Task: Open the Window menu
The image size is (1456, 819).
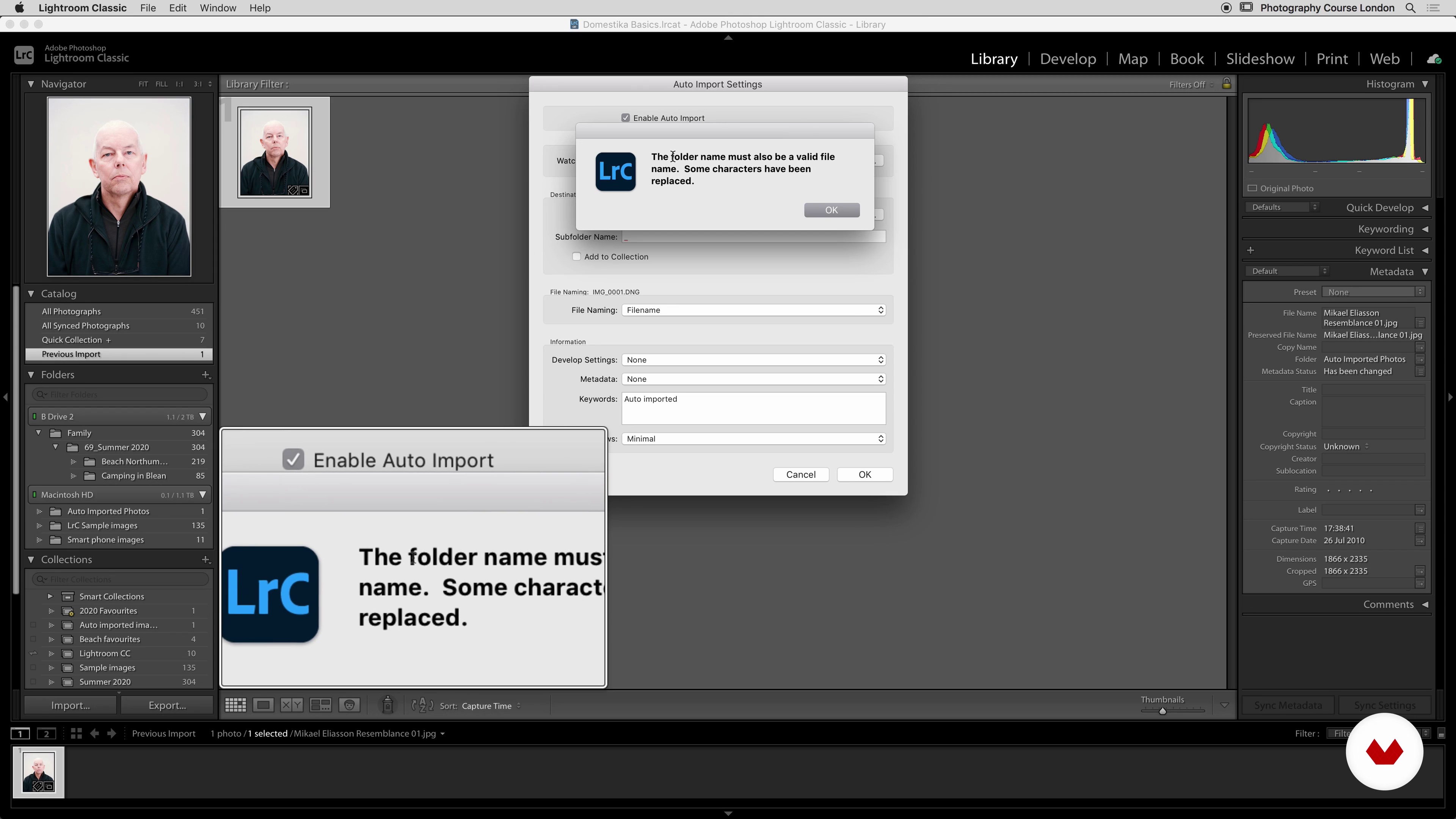Action: click(x=218, y=8)
